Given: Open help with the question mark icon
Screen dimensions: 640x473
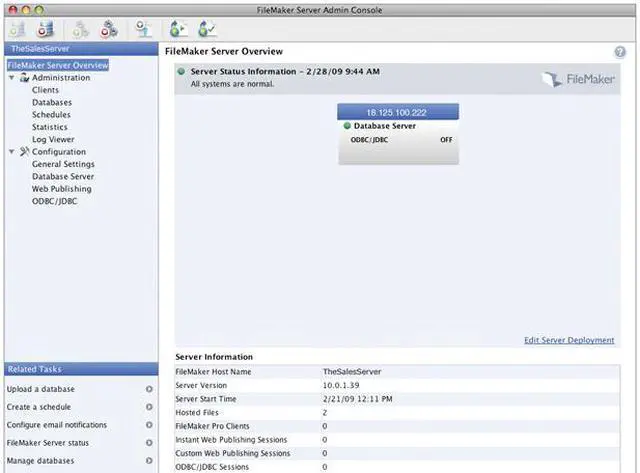Looking at the screenshot, I should (x=620, y=52).
